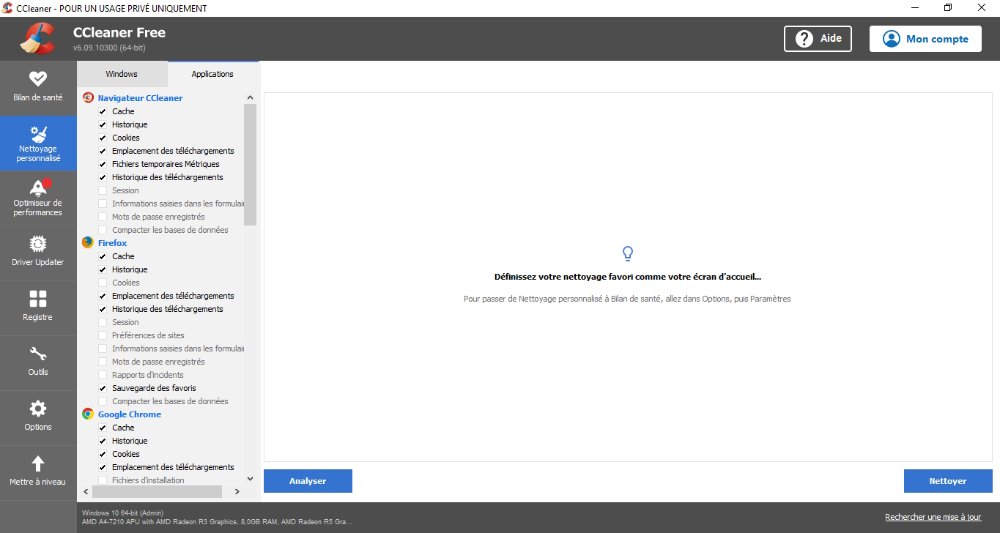This screenshot has height=533, width=1000.
Task: Click horizontal scroll right arrow
Action: point(237,492)
